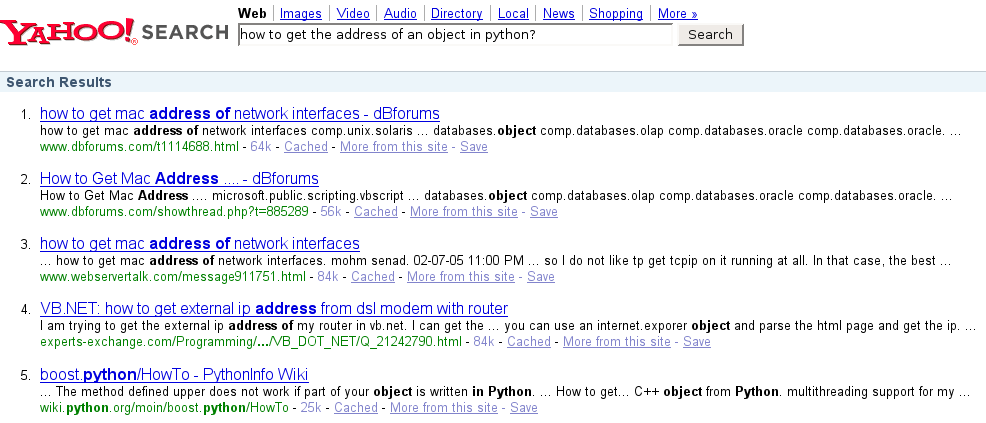The image size is (986, 423).
Task: Open the News search tab
Action: [x=558, y=14]
